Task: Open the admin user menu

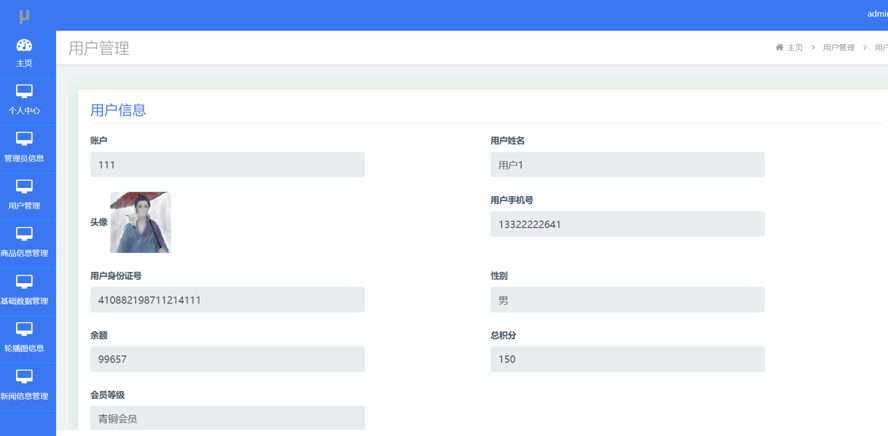Action: [876, 14]
